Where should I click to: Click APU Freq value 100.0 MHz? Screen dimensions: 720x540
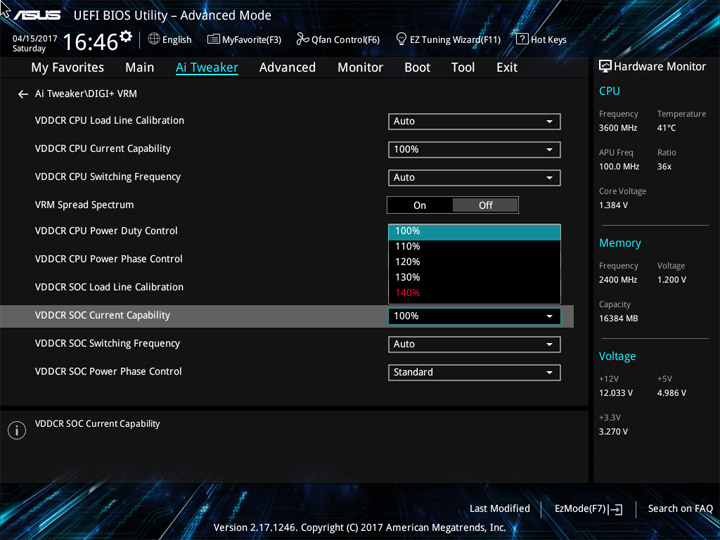tap(619, 166)
